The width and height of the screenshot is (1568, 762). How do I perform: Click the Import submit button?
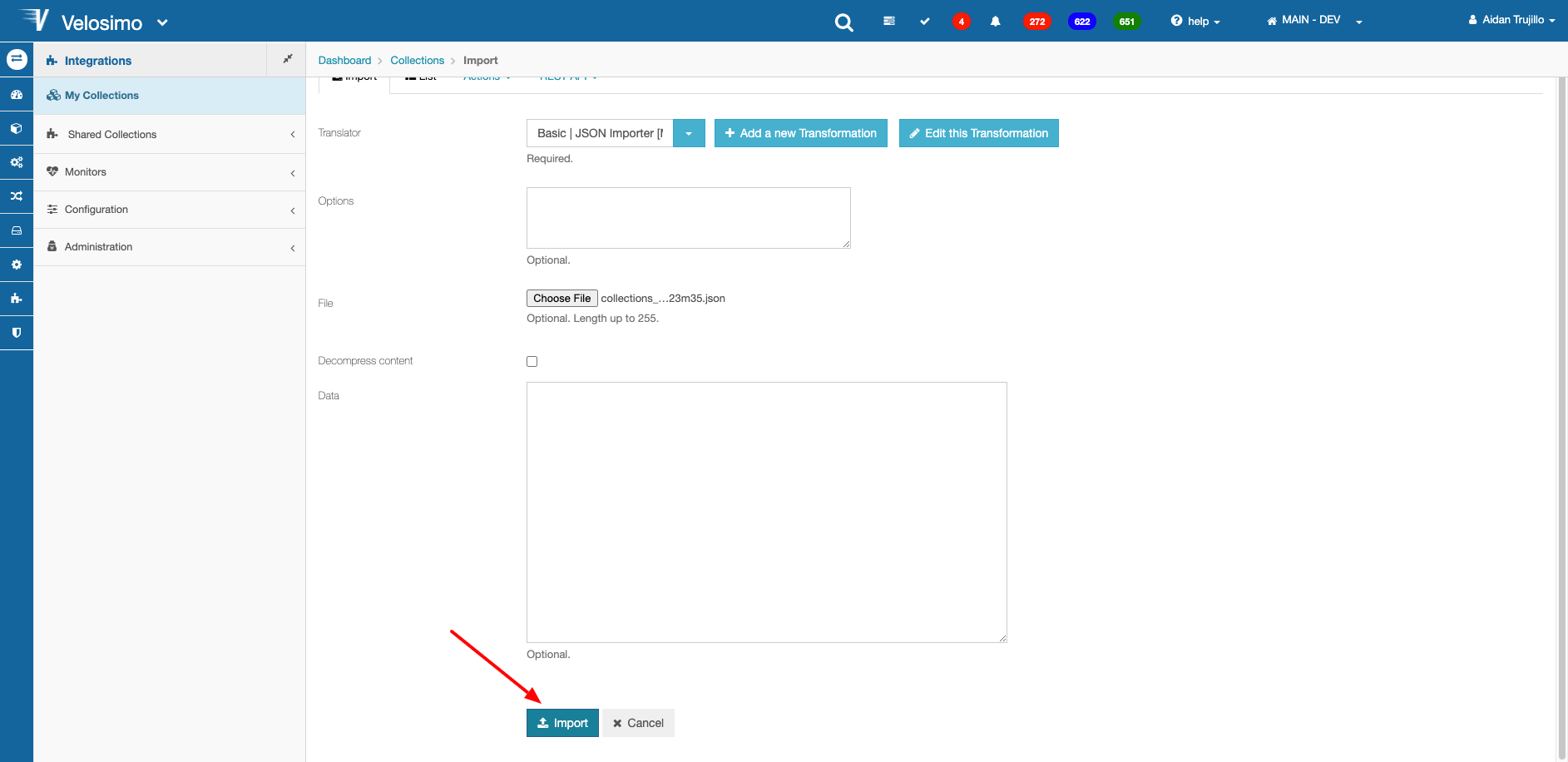(562, 723)
